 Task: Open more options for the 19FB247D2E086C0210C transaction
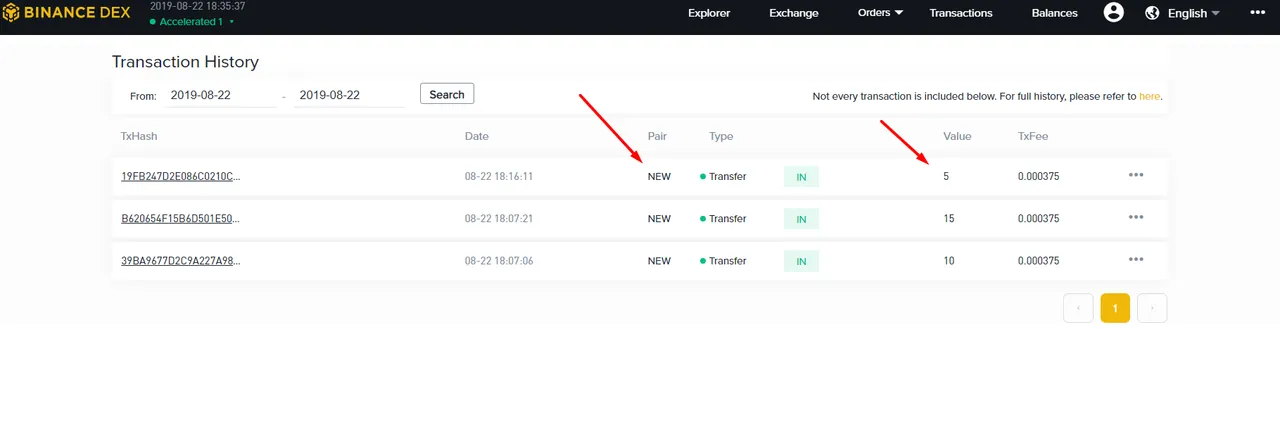click(1136, 175)
